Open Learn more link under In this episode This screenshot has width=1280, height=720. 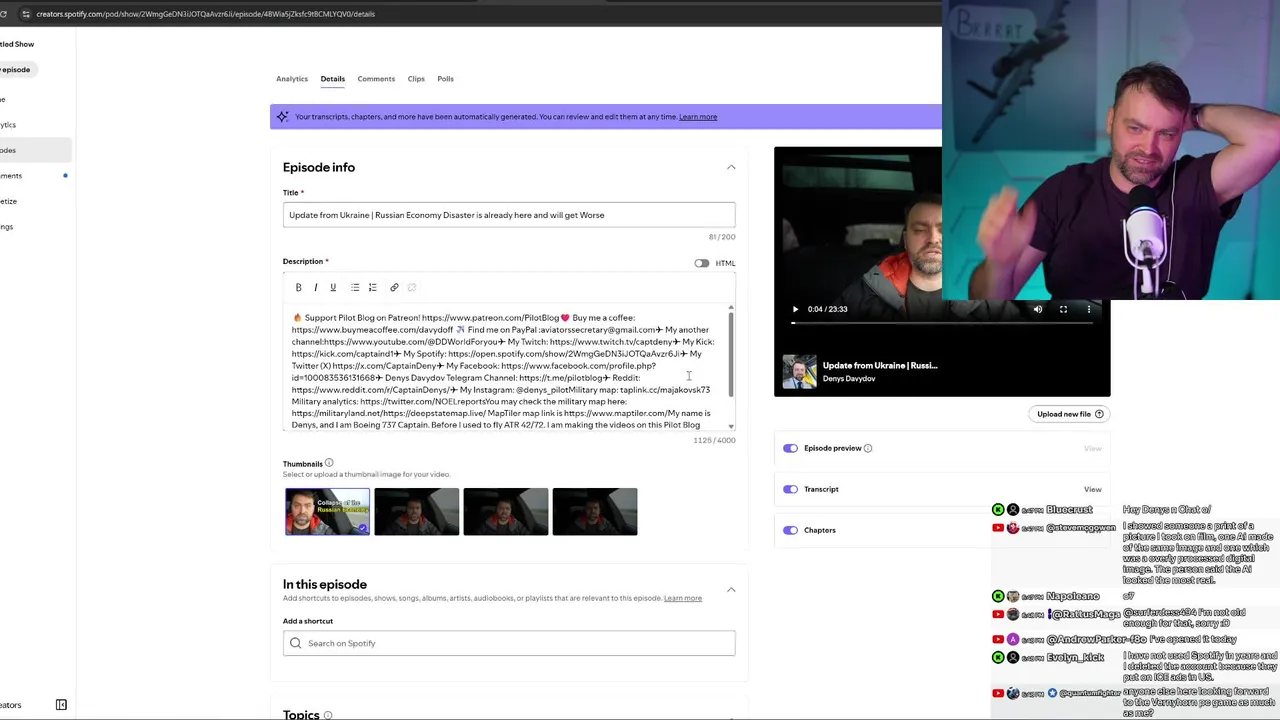point(683,598)
